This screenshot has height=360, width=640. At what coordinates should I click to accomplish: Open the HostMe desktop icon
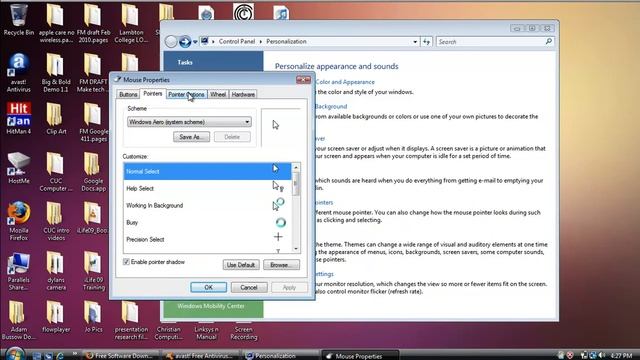click(18, 168)
